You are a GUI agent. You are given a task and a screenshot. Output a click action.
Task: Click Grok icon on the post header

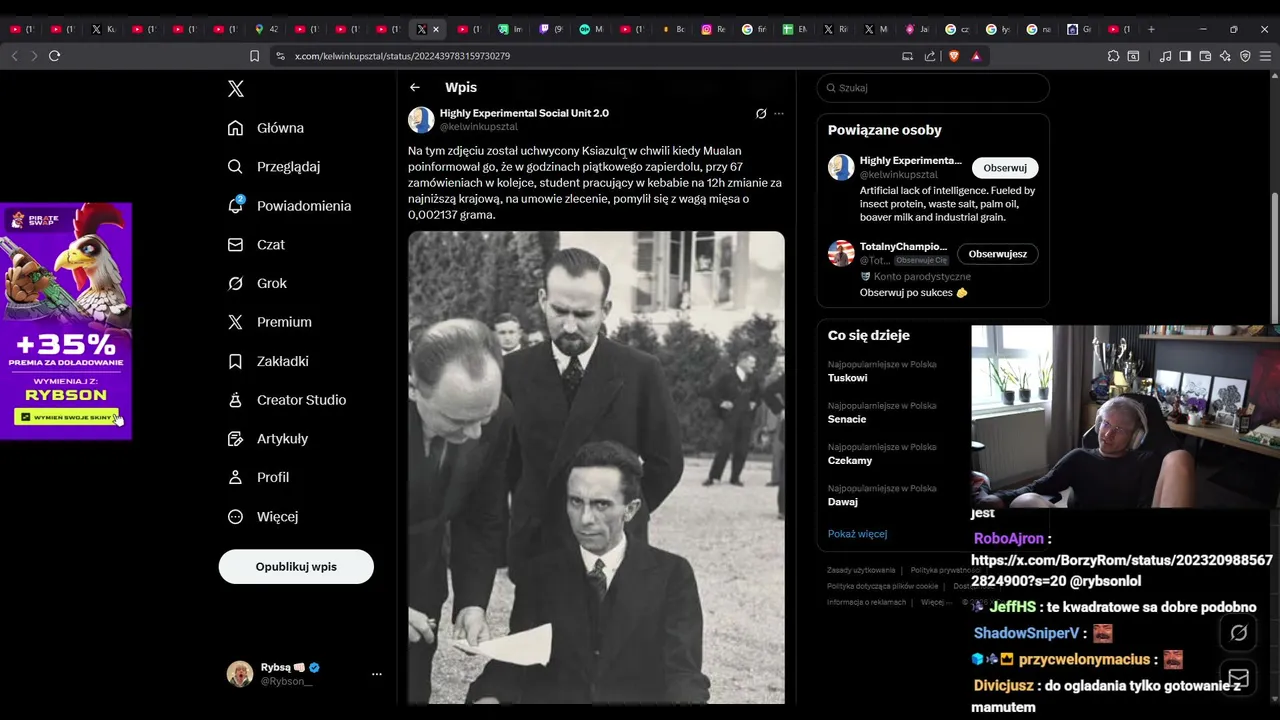(761, 114)
